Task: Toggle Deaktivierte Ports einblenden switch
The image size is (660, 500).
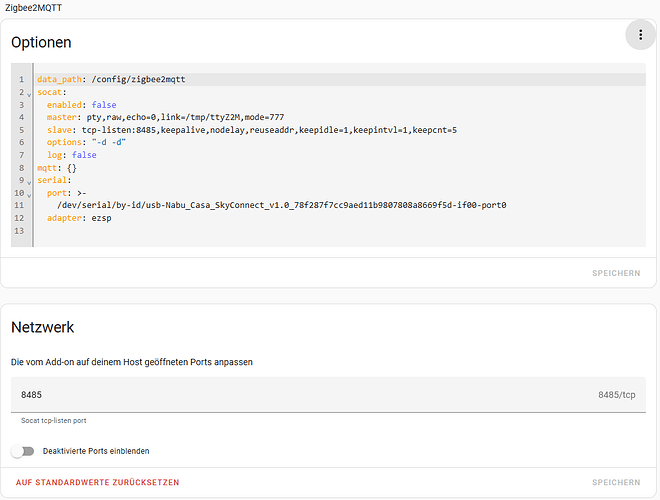Action: (22, 451)
